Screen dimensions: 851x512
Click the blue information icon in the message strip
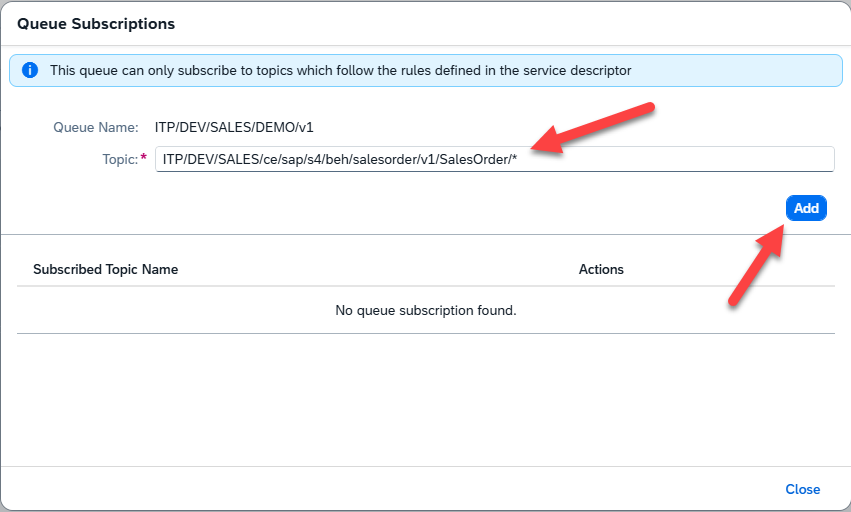tap(30, 71)
